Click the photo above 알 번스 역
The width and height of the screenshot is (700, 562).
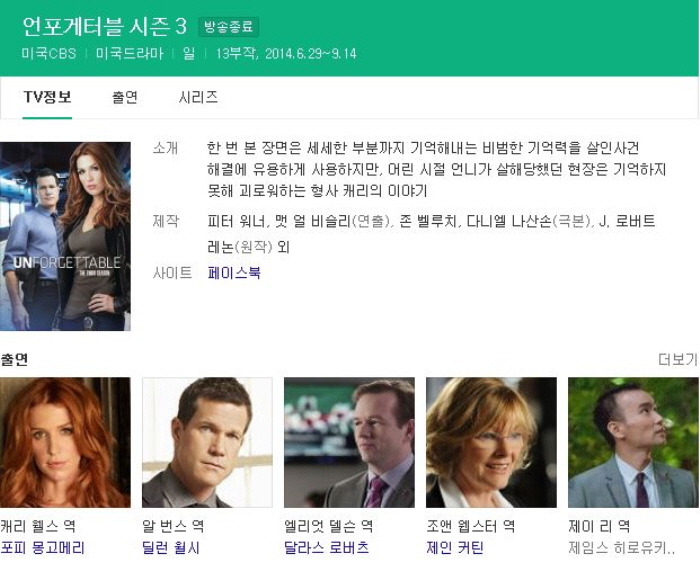pos(207,442)
